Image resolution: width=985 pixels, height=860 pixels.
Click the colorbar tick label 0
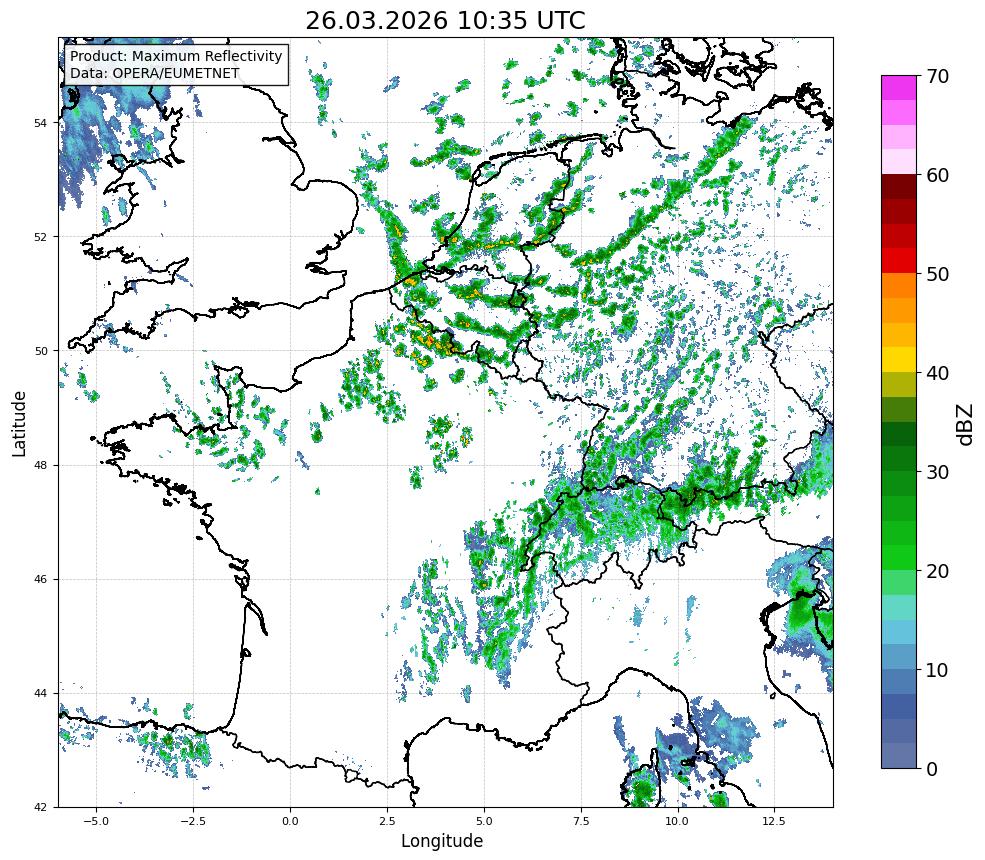pos(932,769)
